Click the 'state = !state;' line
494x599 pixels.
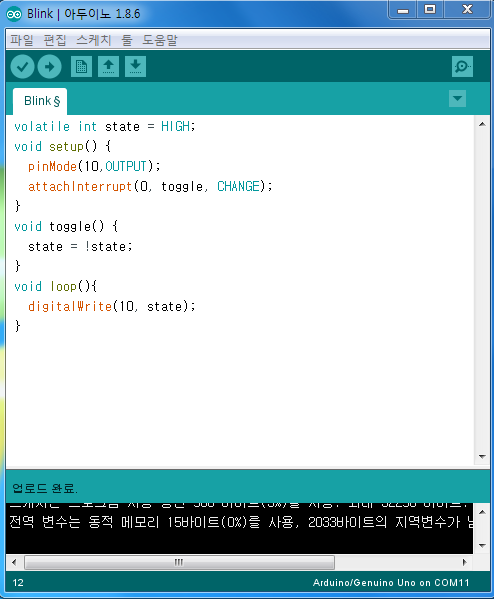[80, 246]
